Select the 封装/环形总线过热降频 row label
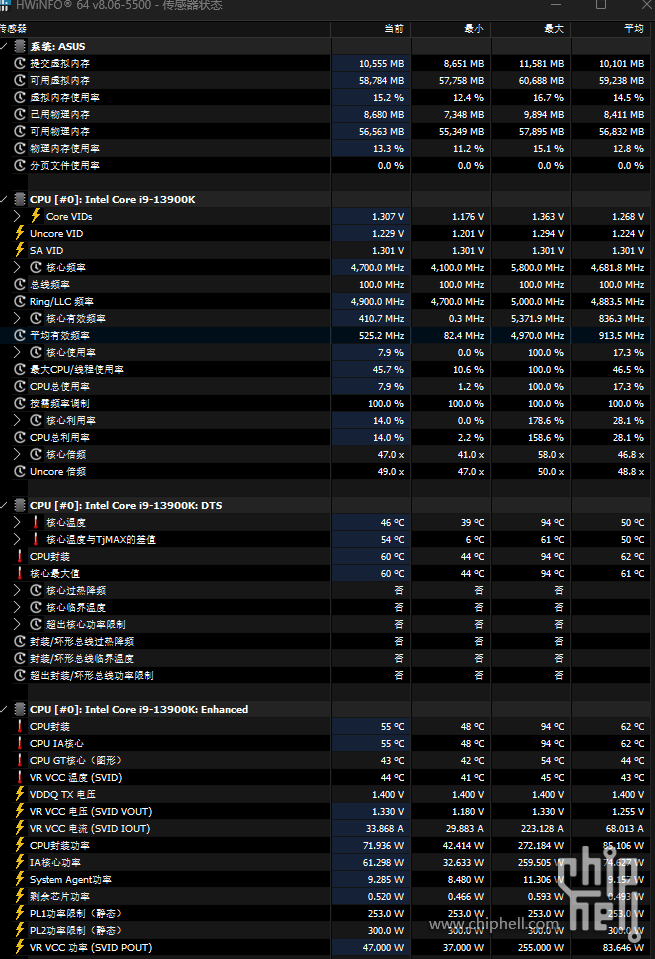The width and height of the screenshot is (655, 959). tap(82, 642)
